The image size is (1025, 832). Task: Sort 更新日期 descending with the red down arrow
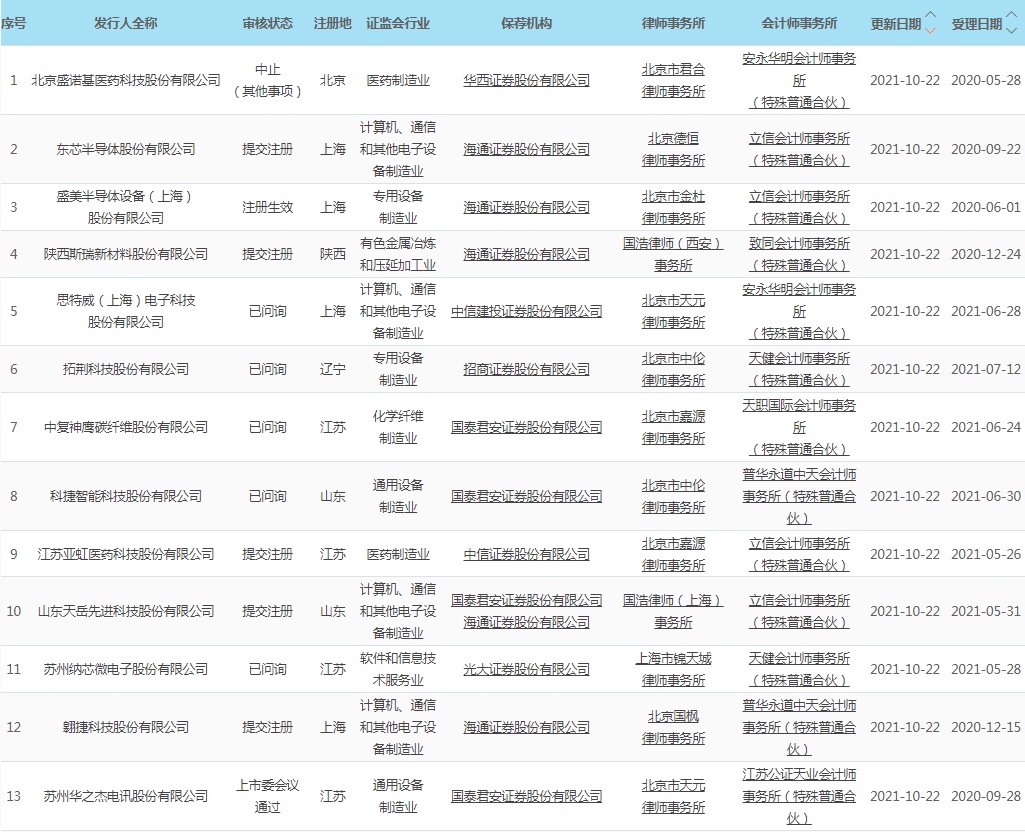931,30
